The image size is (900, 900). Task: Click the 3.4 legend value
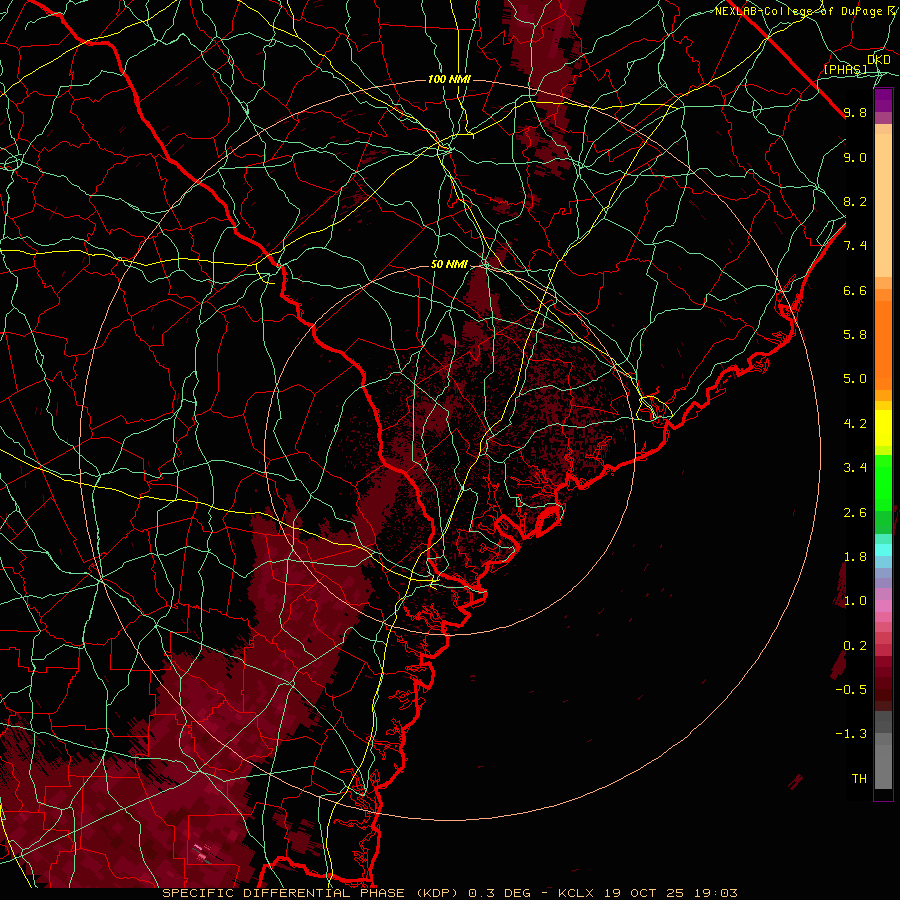[855, 468]
